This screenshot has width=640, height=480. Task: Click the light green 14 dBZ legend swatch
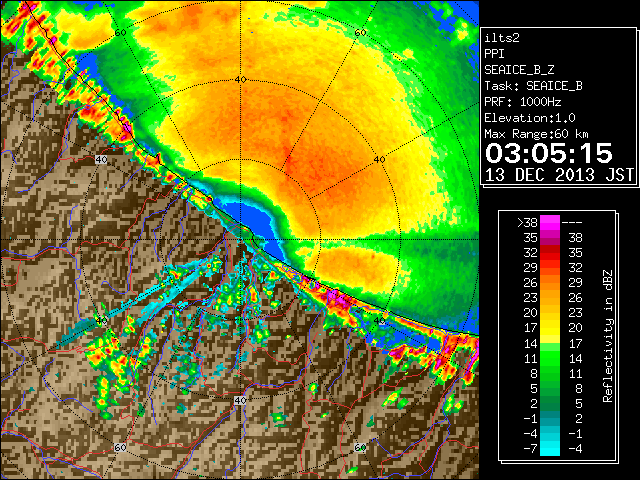[549, 347]
